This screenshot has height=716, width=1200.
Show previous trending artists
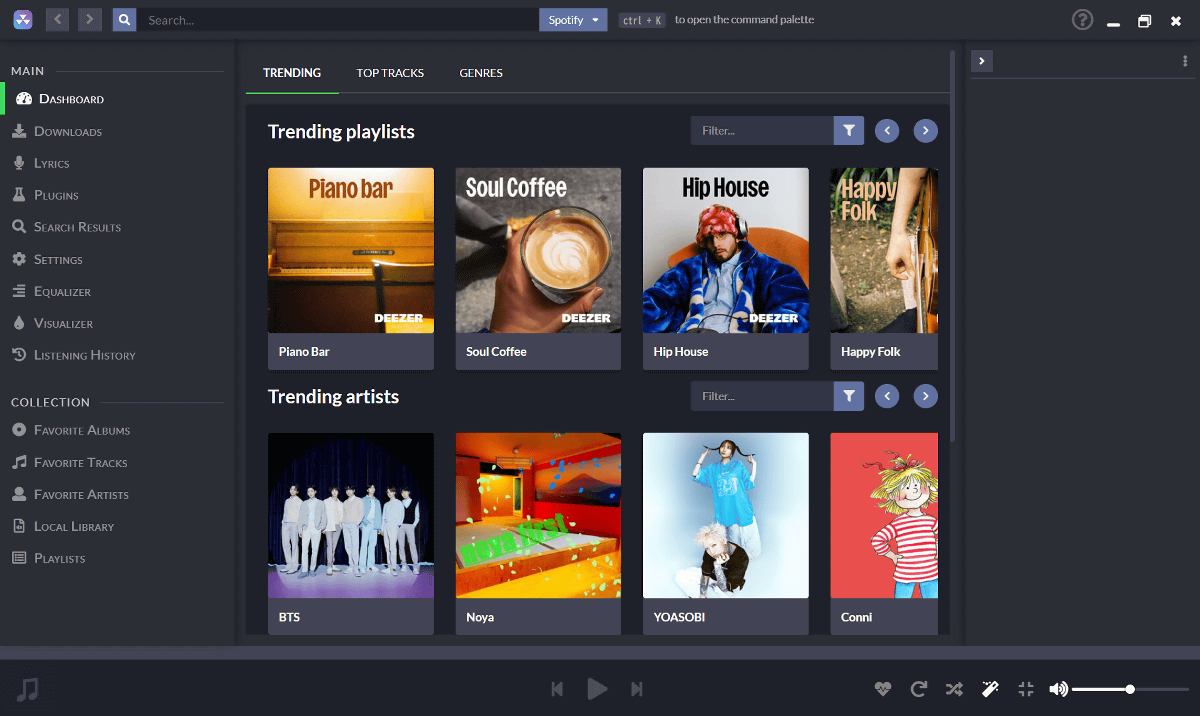(x=887, y=397)
